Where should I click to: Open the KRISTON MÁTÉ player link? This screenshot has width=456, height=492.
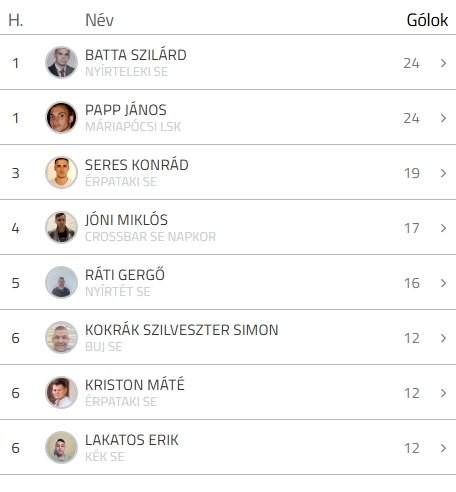click(135, 384)
